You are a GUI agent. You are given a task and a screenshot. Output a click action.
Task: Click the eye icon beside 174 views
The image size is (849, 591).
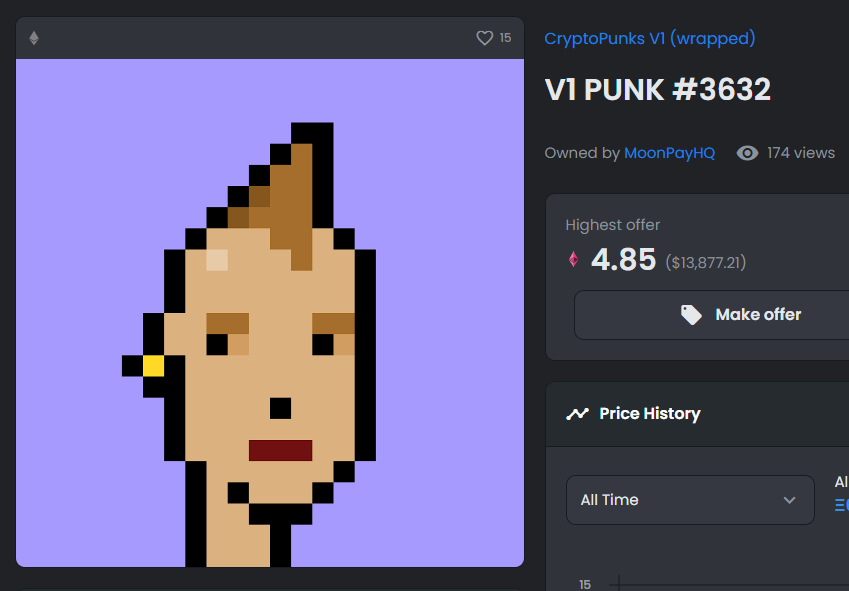tap(747, 153)
